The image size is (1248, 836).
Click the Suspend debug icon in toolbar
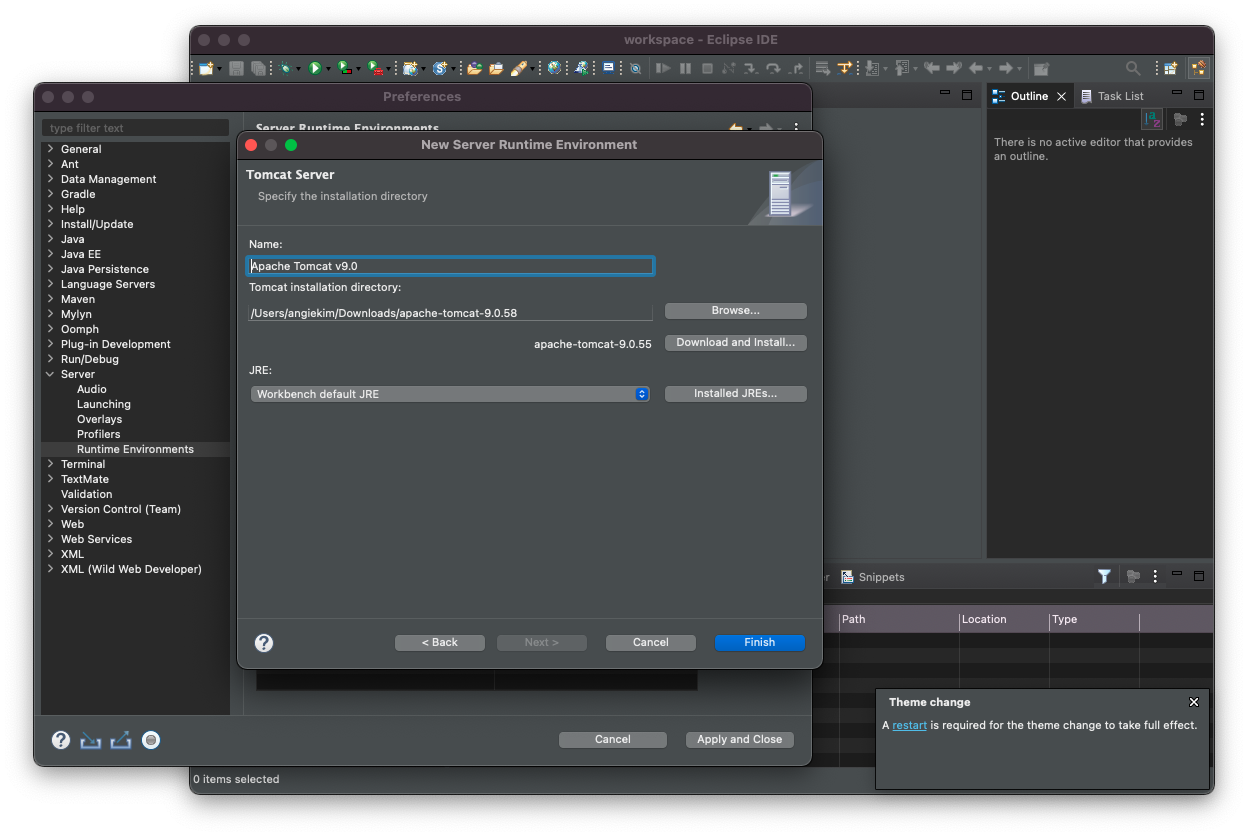pyautogui.click(x=685, y=68)
